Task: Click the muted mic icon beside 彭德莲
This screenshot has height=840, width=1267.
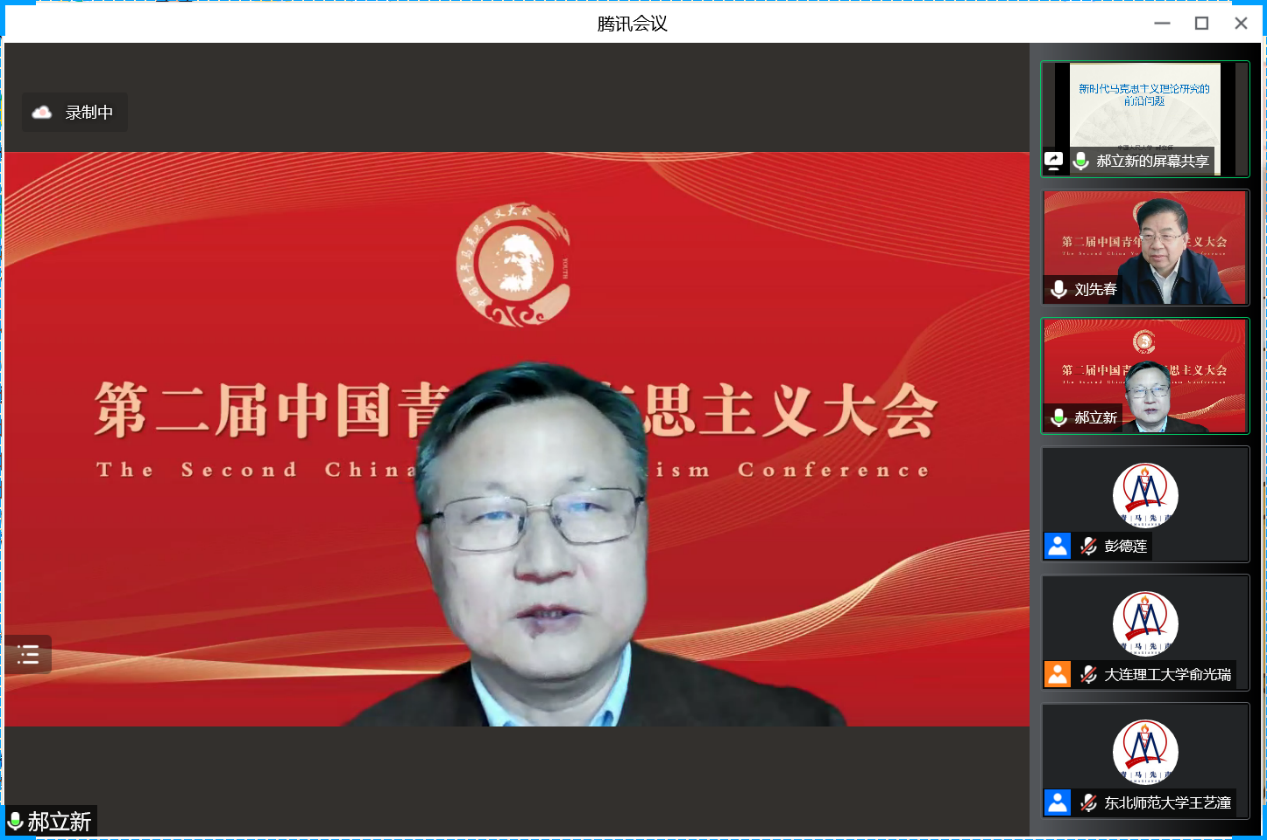Action: pyautogui.click(x=1088, y=546)
